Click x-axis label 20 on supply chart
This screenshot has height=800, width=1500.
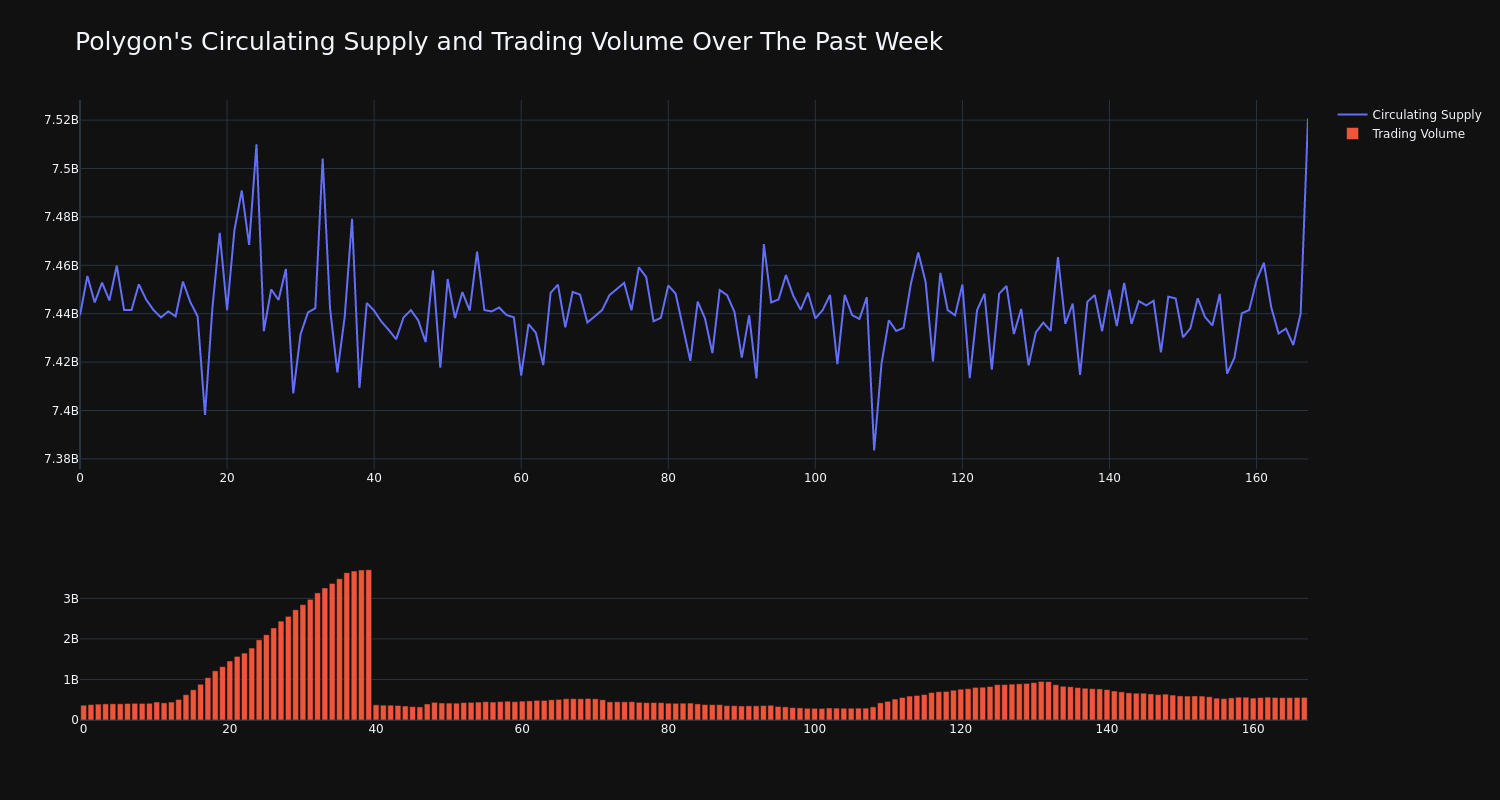click(x=227, y=478)
